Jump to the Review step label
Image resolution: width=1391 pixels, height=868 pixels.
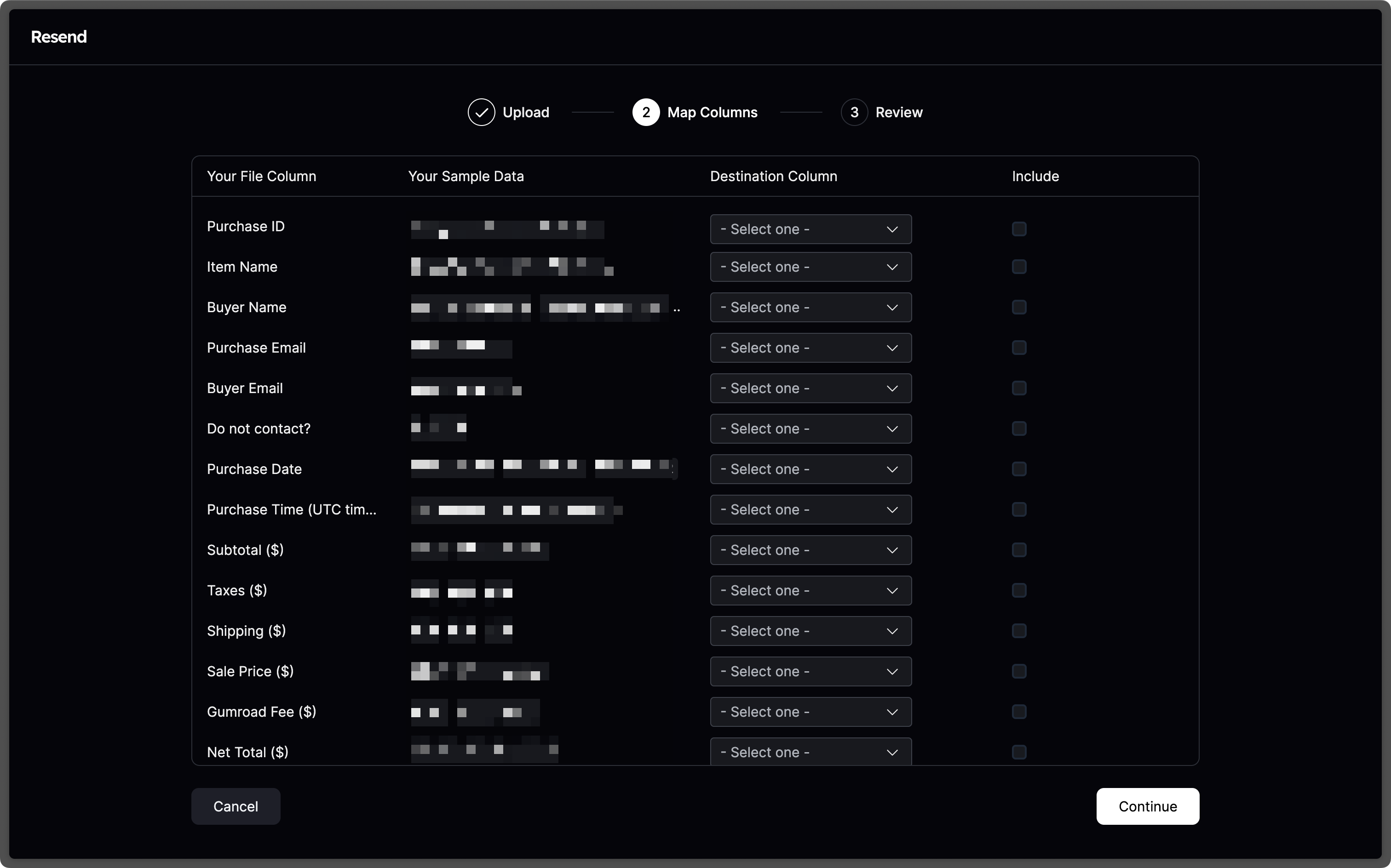(898, 112)
